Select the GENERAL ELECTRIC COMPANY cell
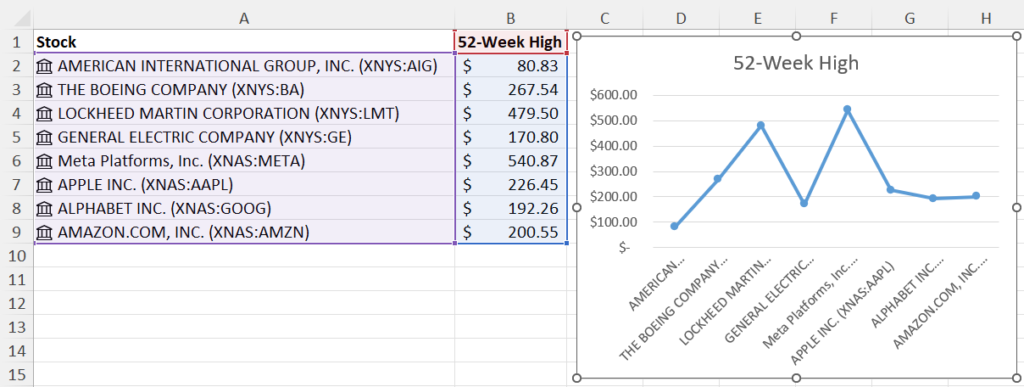Viewport: 1024px width, 387px height. (244, 137)
